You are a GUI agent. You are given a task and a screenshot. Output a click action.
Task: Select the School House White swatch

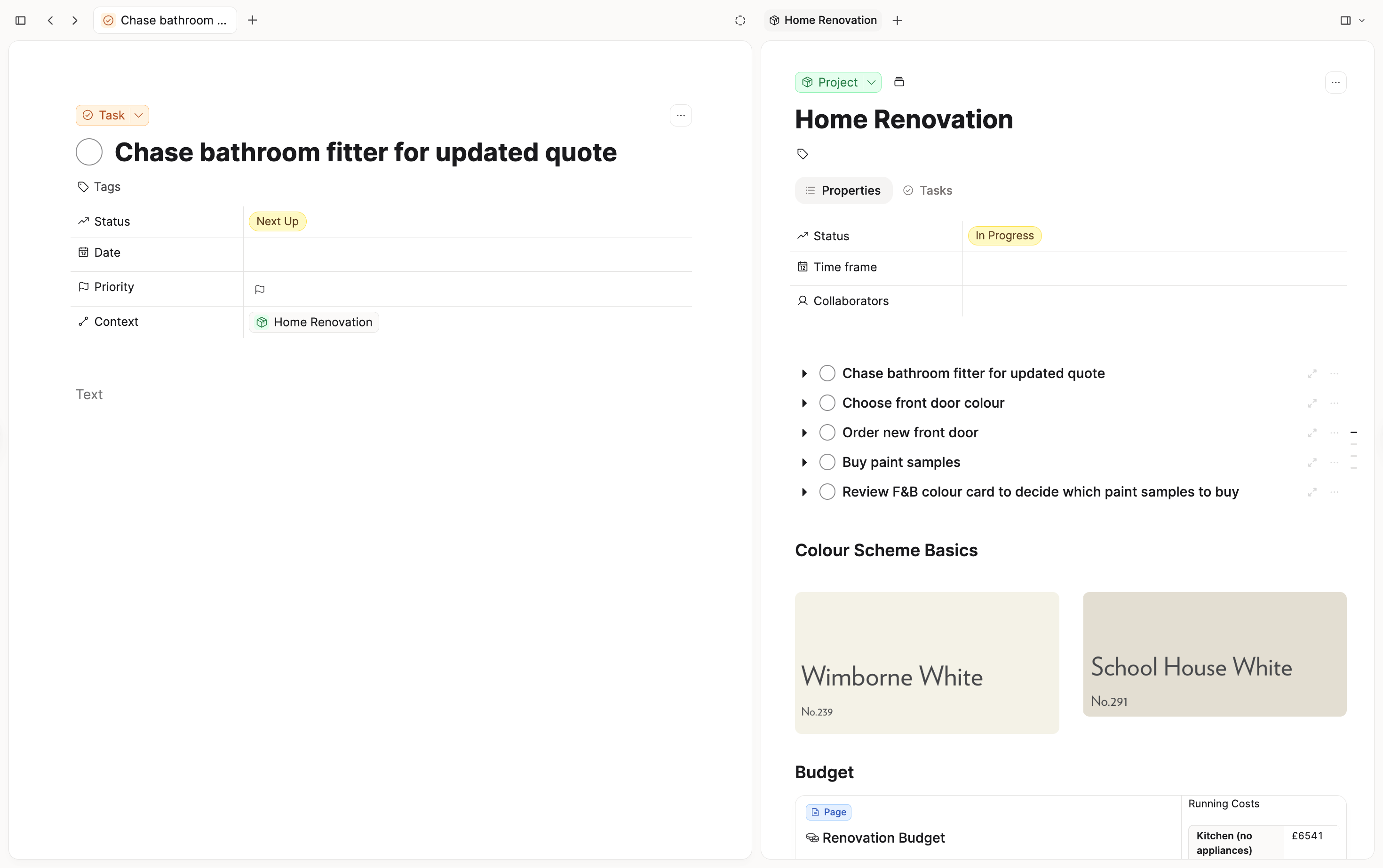click(1214, 655)
